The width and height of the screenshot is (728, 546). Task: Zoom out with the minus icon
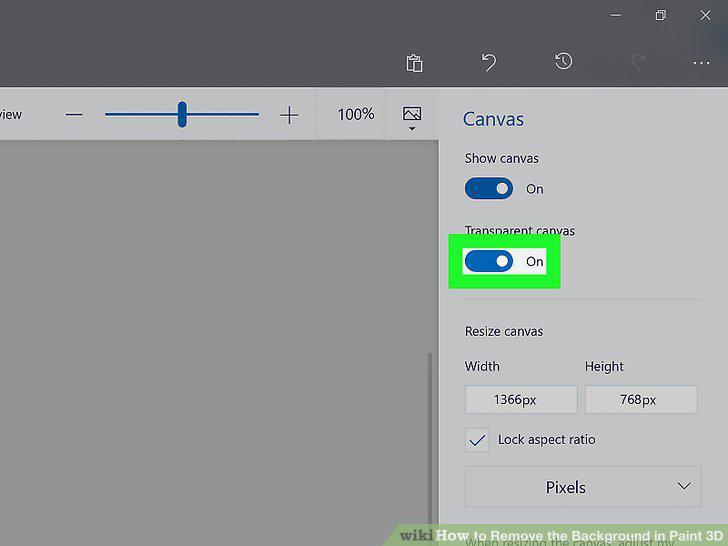point(74,115)
